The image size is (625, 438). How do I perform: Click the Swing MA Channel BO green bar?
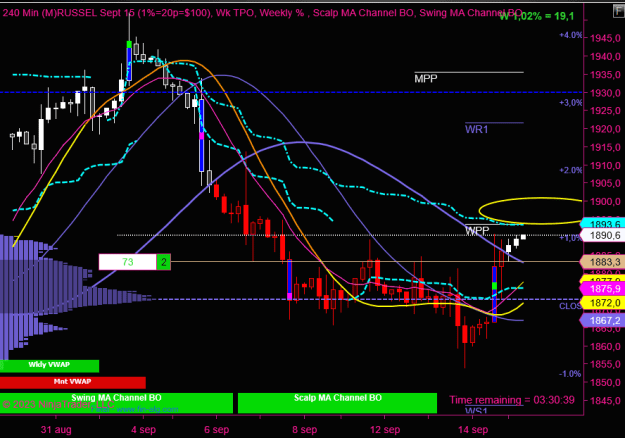point(116,403)
